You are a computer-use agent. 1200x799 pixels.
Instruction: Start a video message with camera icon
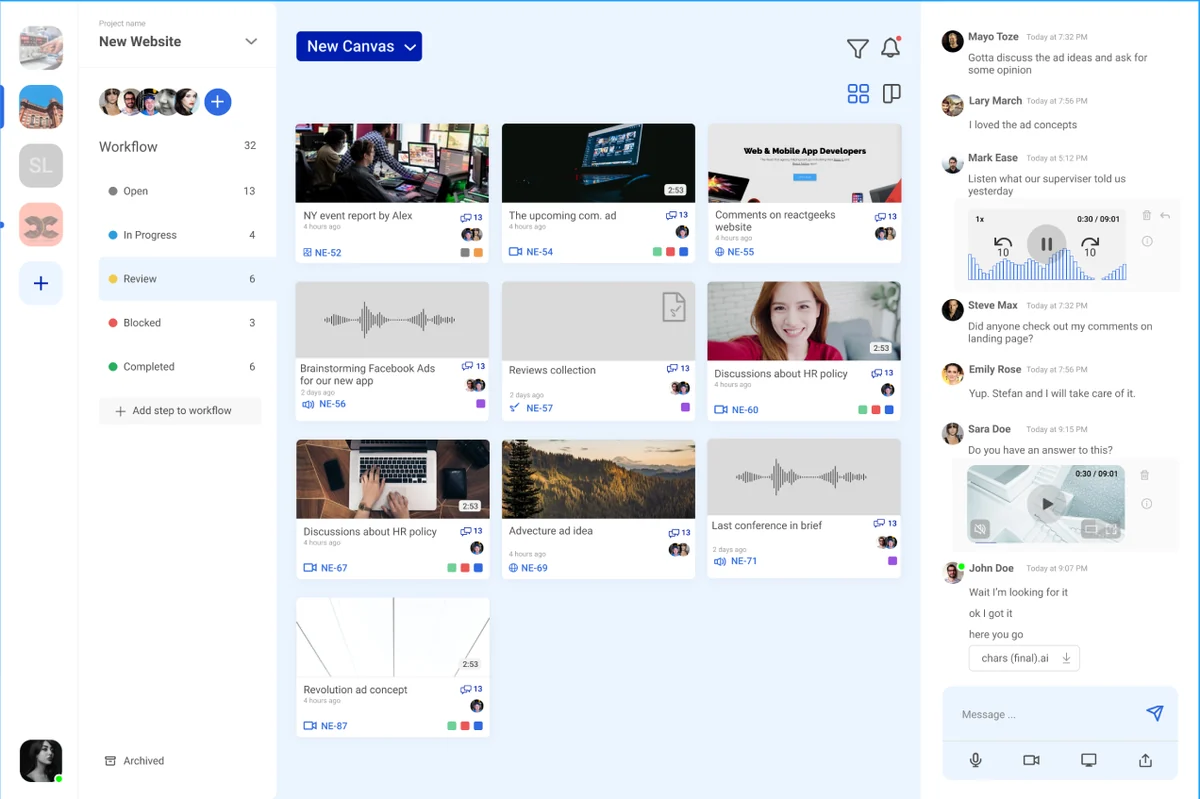pyautogui.click(x=1031, y=760)
